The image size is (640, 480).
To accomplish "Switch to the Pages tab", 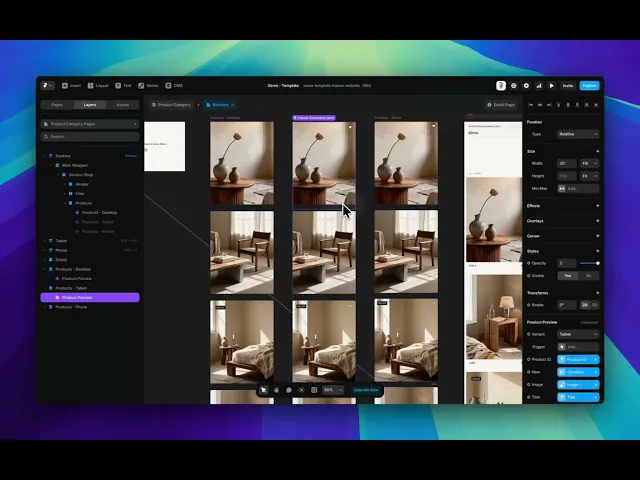I will point(57,105).
